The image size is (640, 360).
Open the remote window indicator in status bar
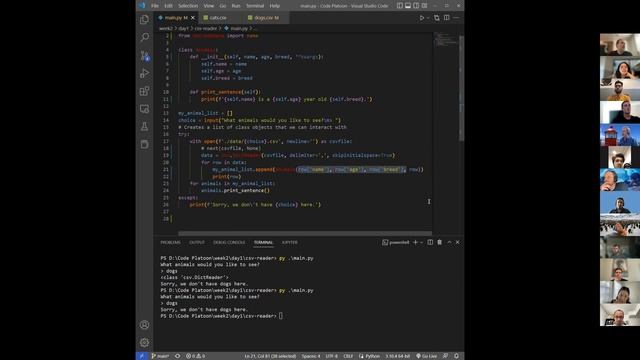tap(142, 356)
